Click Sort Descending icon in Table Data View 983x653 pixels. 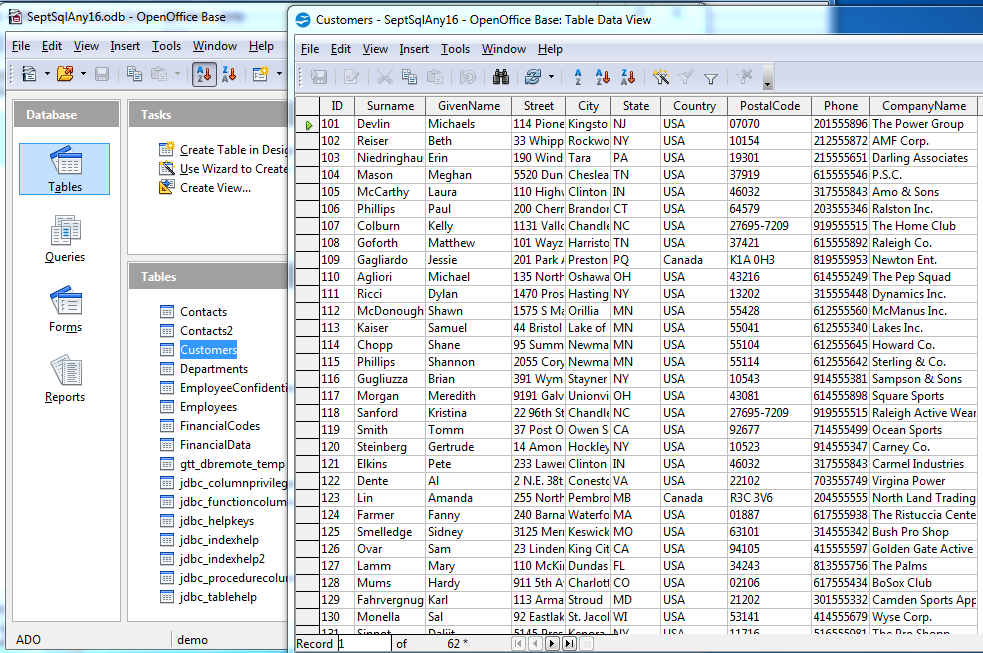(628, 77)
